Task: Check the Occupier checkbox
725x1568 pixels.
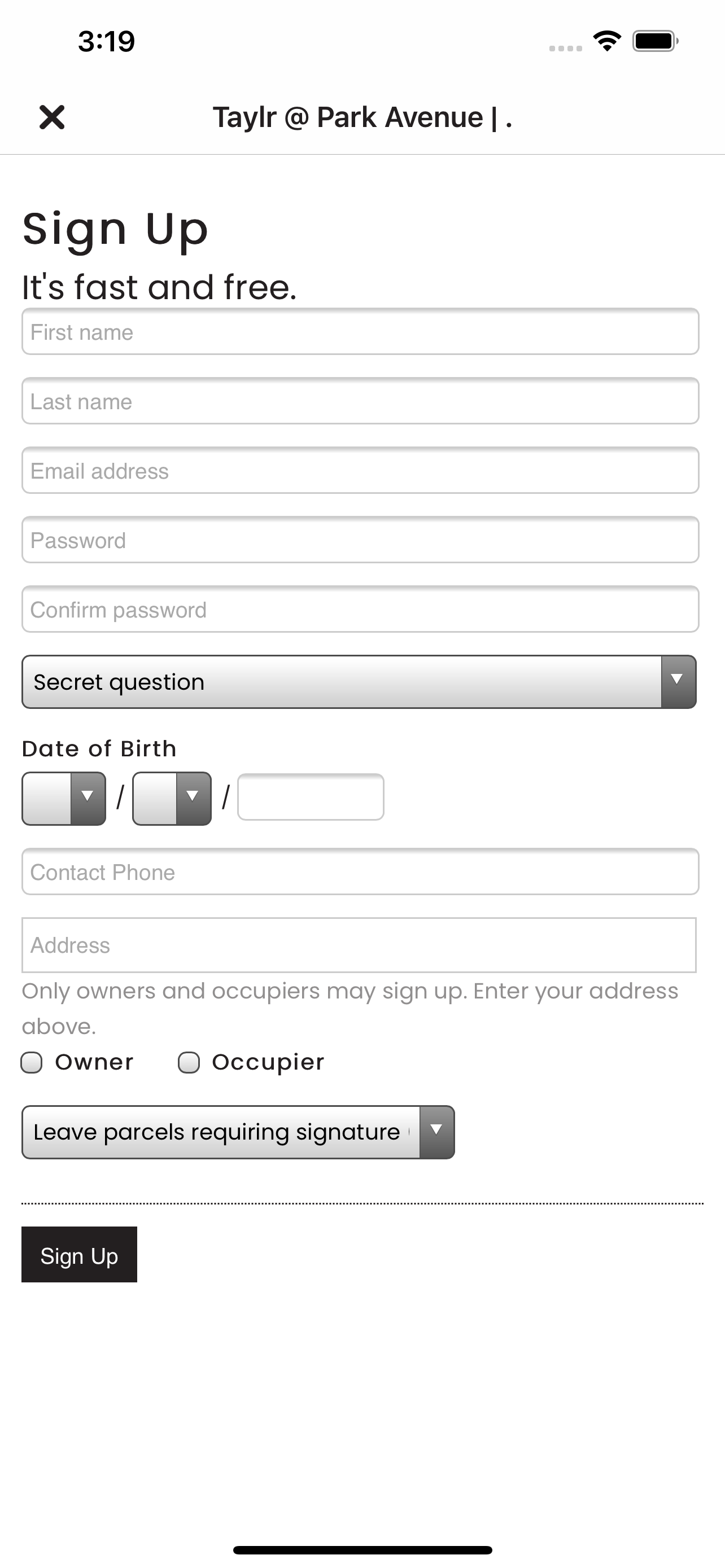Action: pos(189,1063)
